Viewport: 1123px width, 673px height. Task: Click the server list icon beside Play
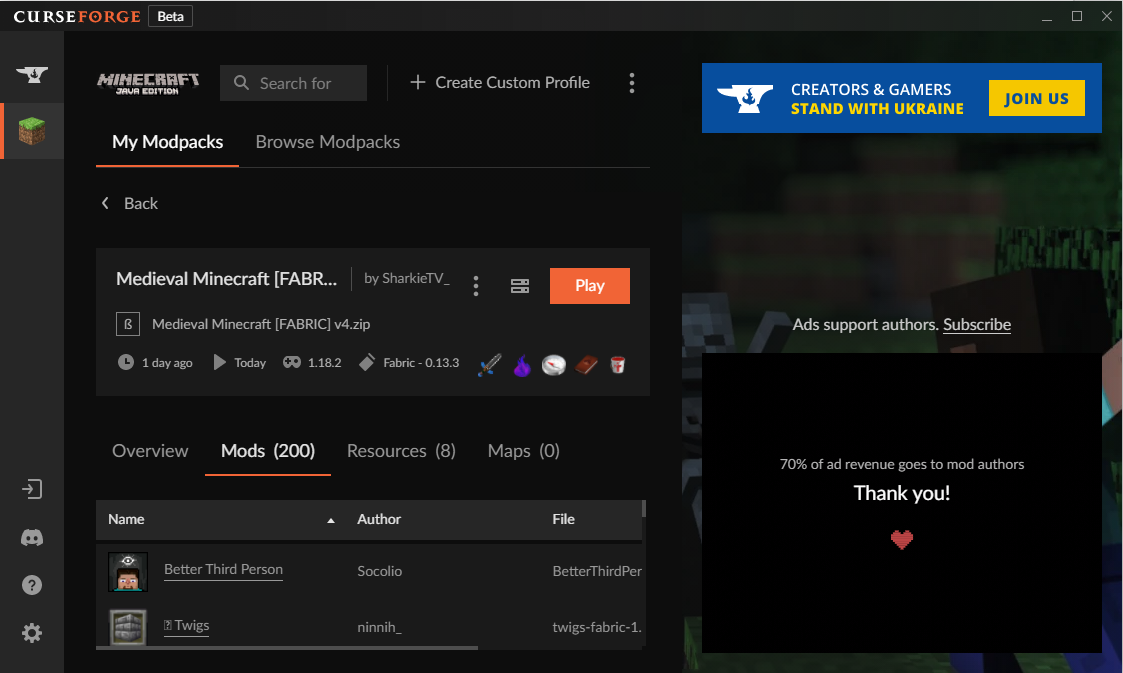(520, 286)
